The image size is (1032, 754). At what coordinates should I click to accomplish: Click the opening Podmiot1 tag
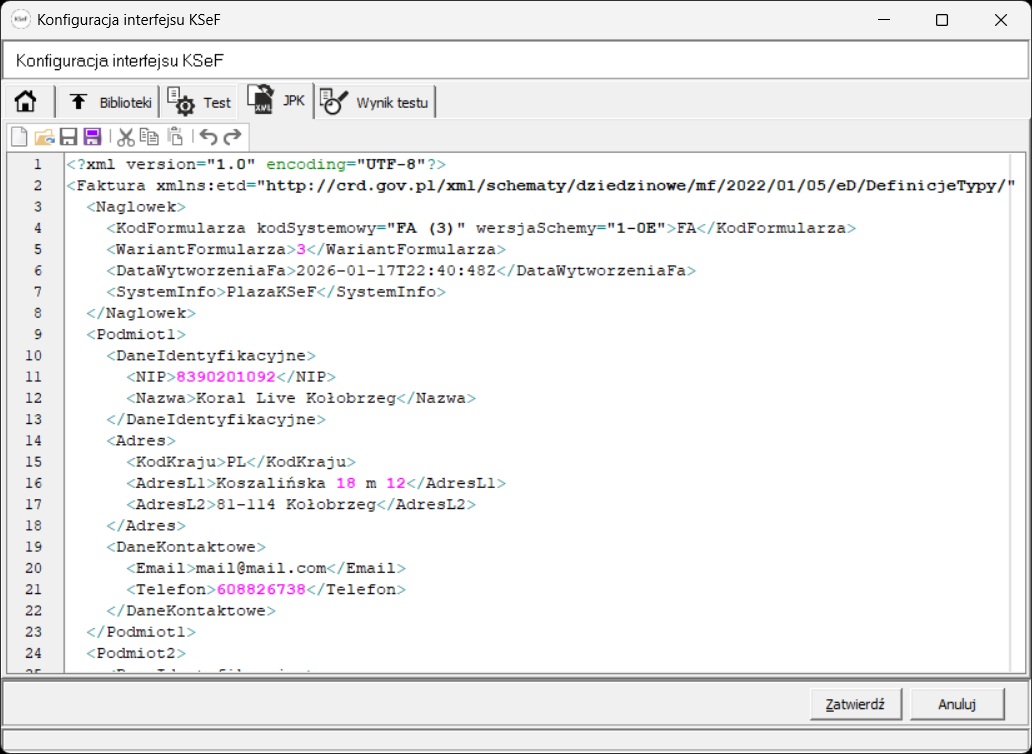tap(136, 334)
